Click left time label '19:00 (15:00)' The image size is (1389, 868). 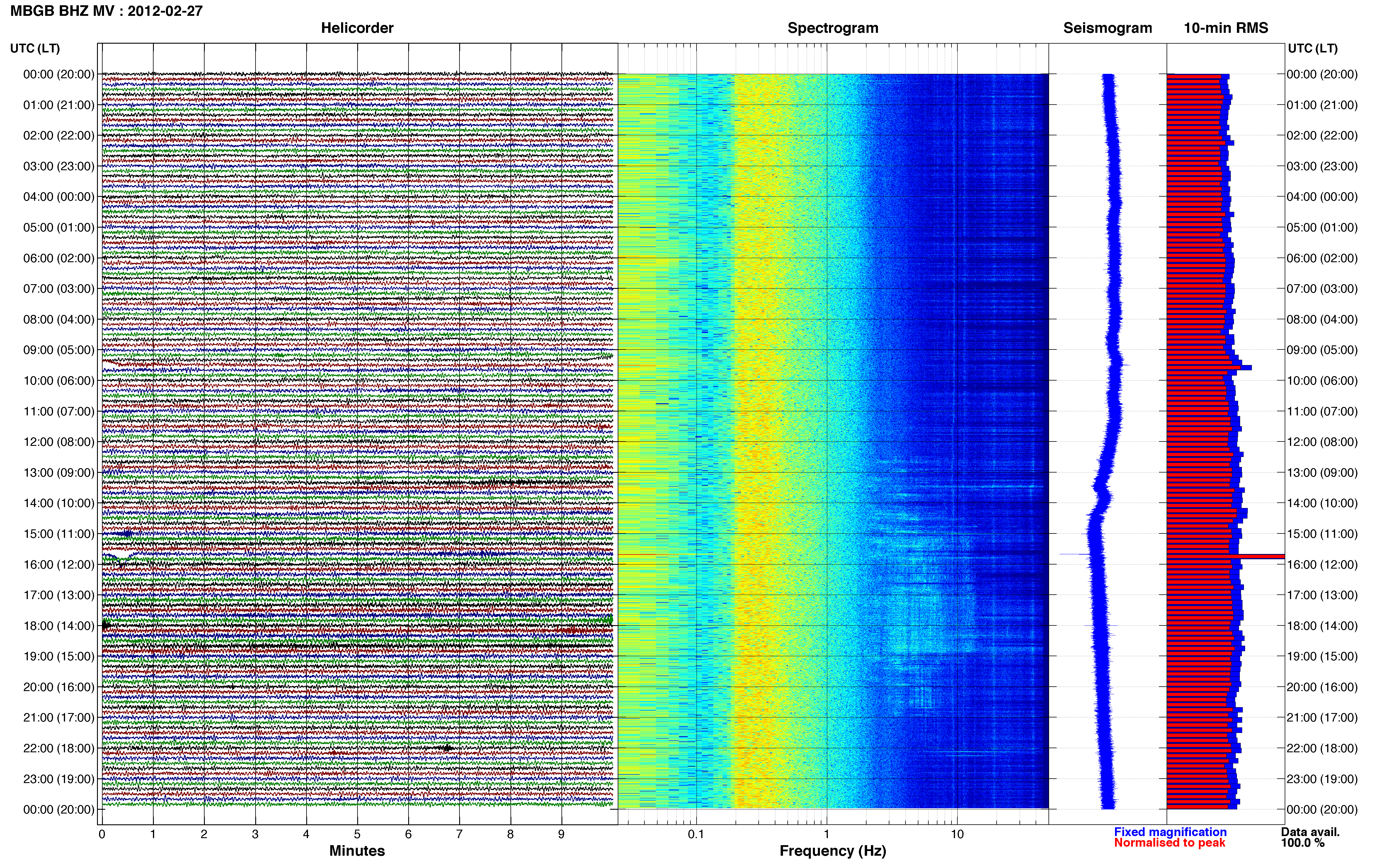click(x=59, y=656)
